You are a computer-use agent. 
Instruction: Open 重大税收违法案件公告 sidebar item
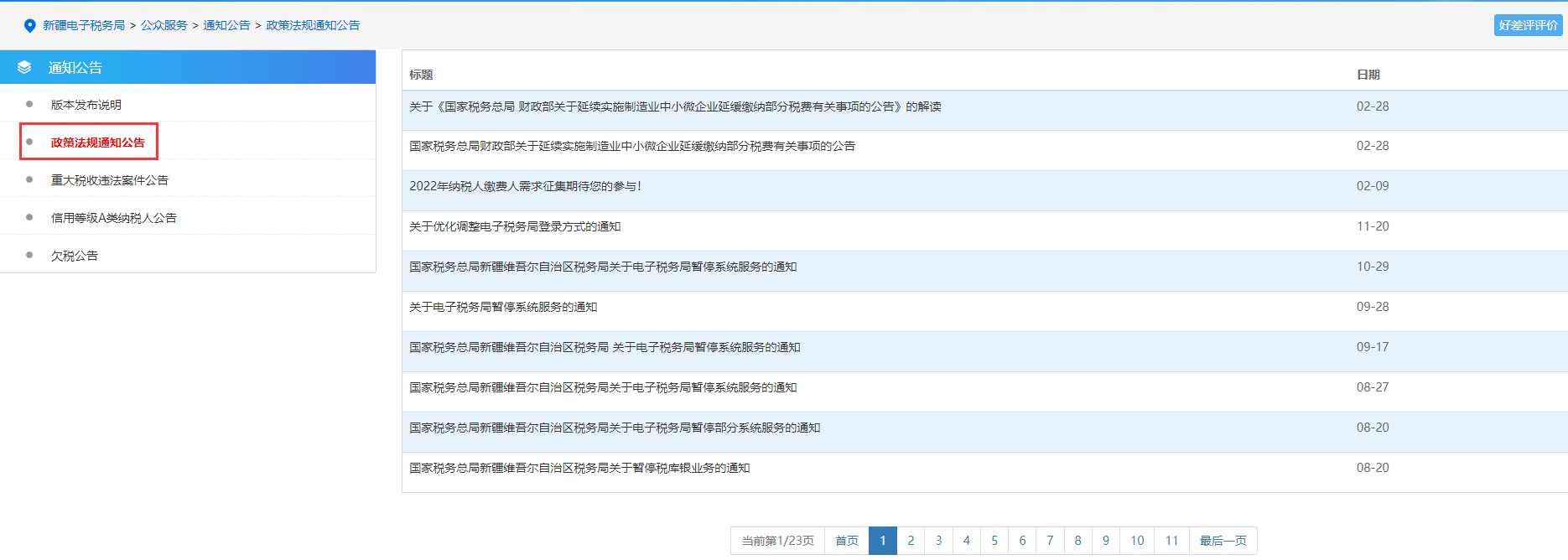point(110,180)
